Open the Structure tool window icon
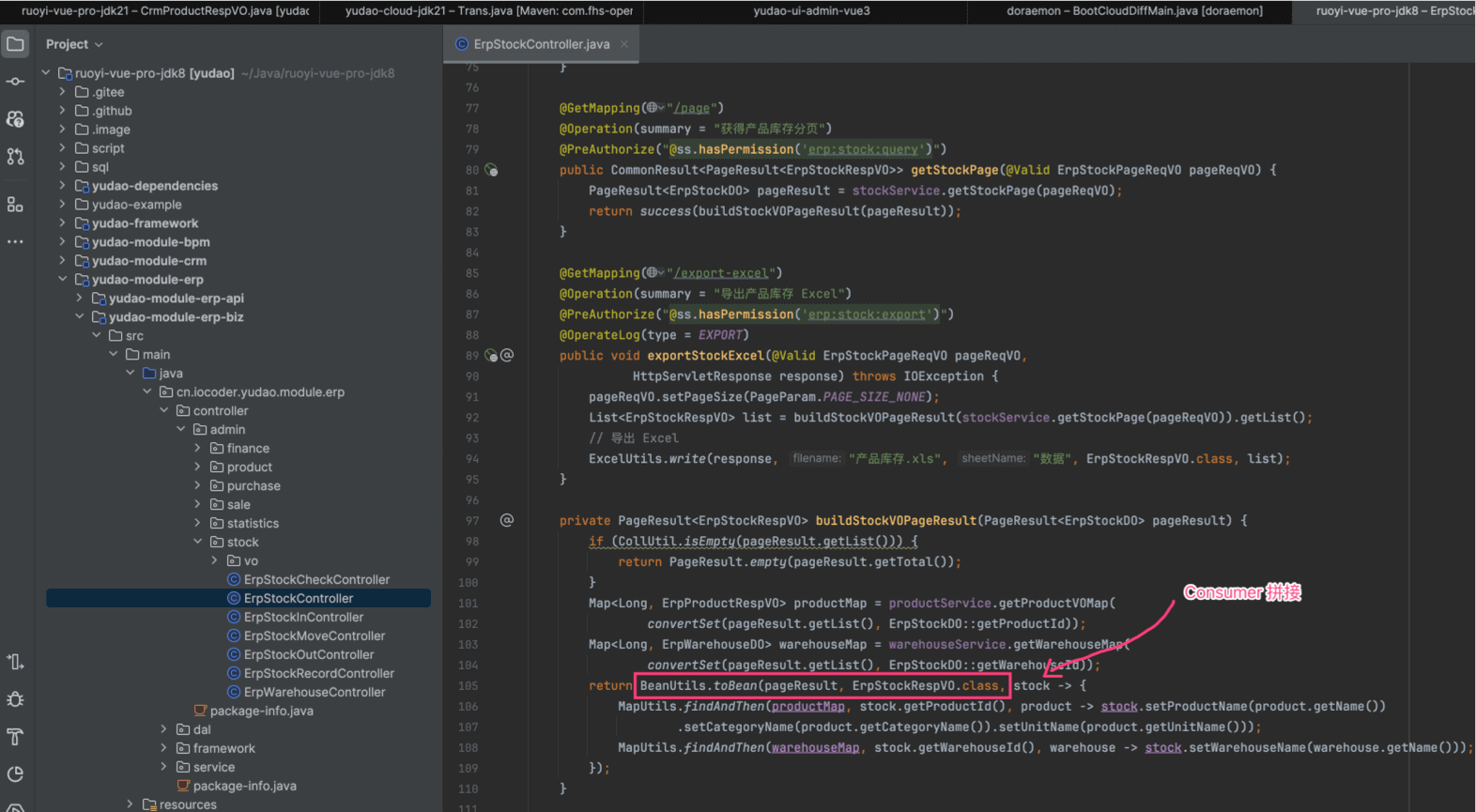The height and width of the screenshot is (812, 1476). tap(15, 204)
